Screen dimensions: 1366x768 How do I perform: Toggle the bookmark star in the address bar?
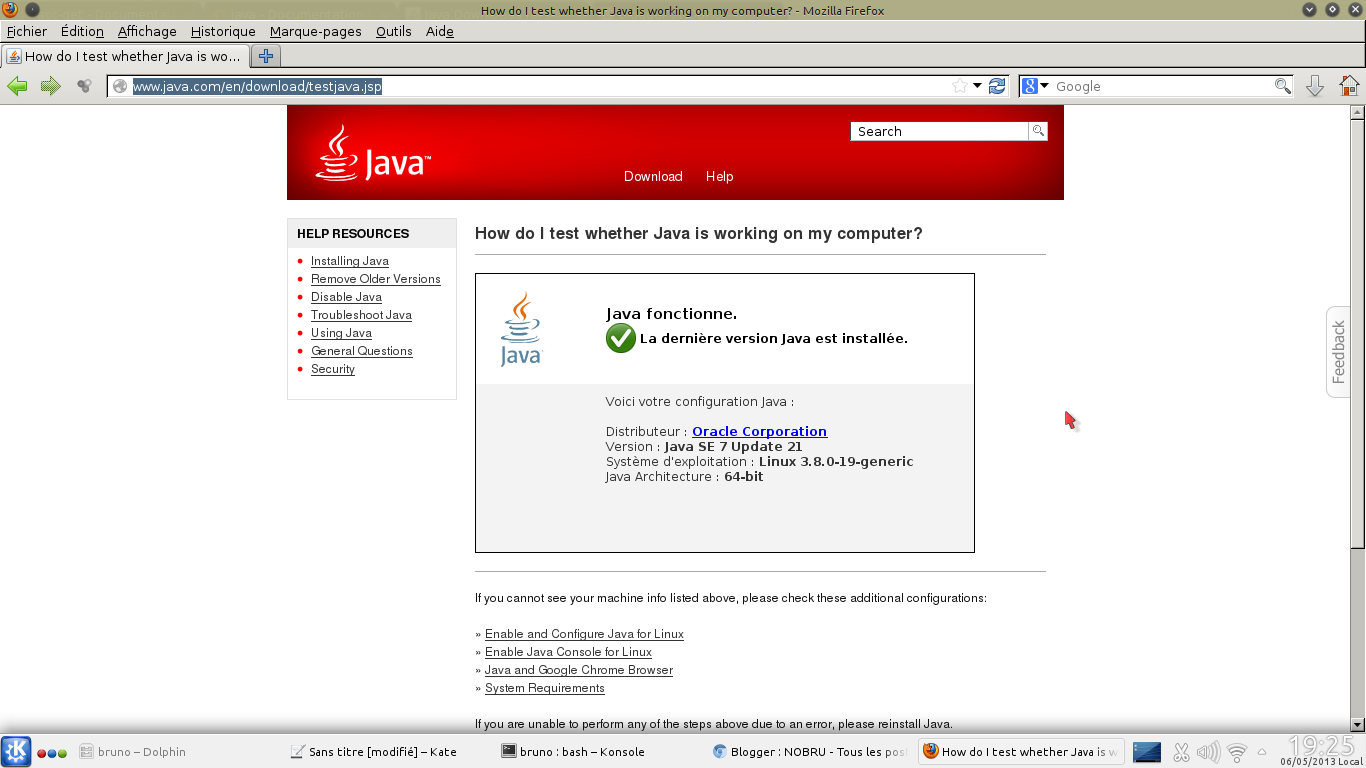coord(958,86)
